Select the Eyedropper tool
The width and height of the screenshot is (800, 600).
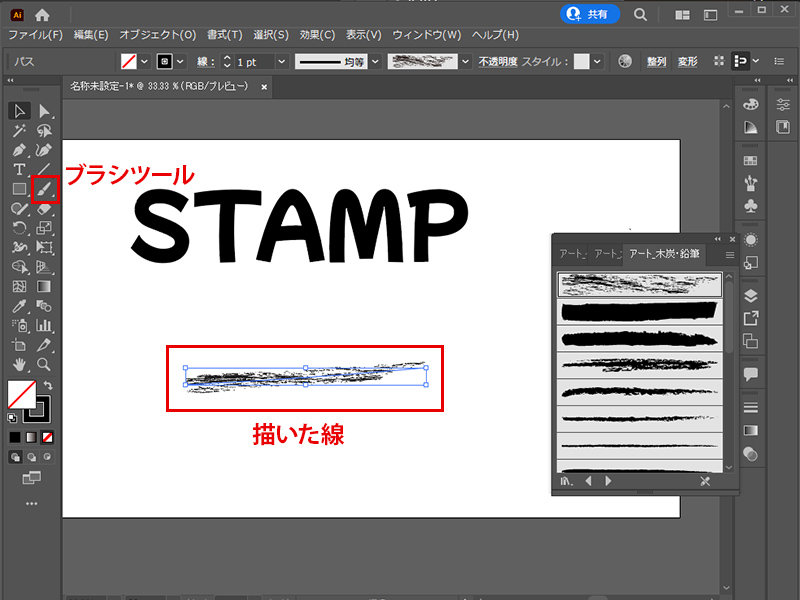click(21, 308)
